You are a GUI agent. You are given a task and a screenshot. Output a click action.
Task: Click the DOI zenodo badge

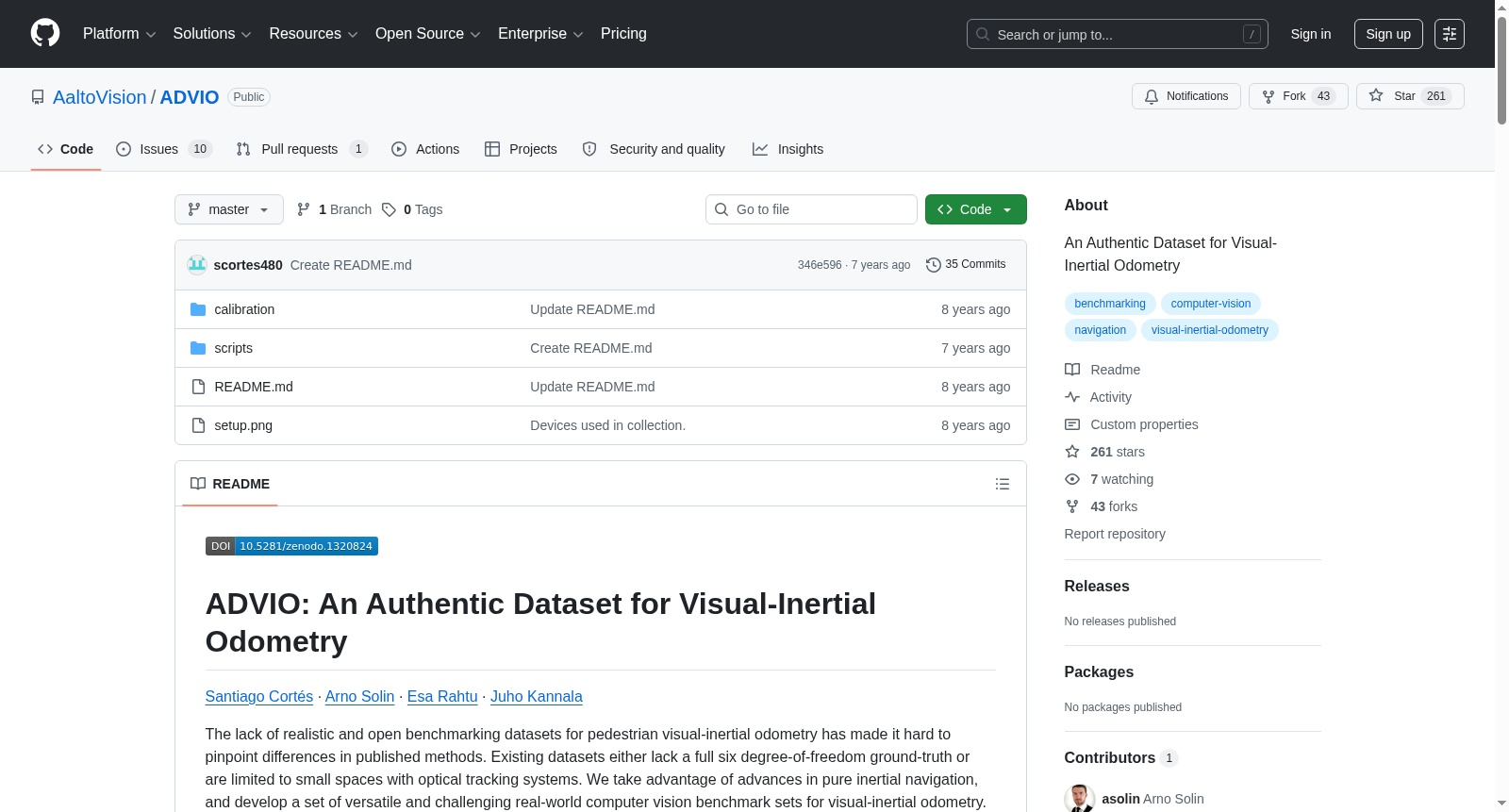coord(291,546)
